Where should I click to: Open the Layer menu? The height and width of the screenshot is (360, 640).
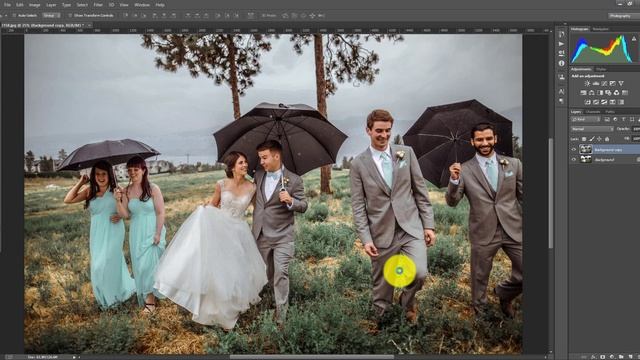point(51,5)
